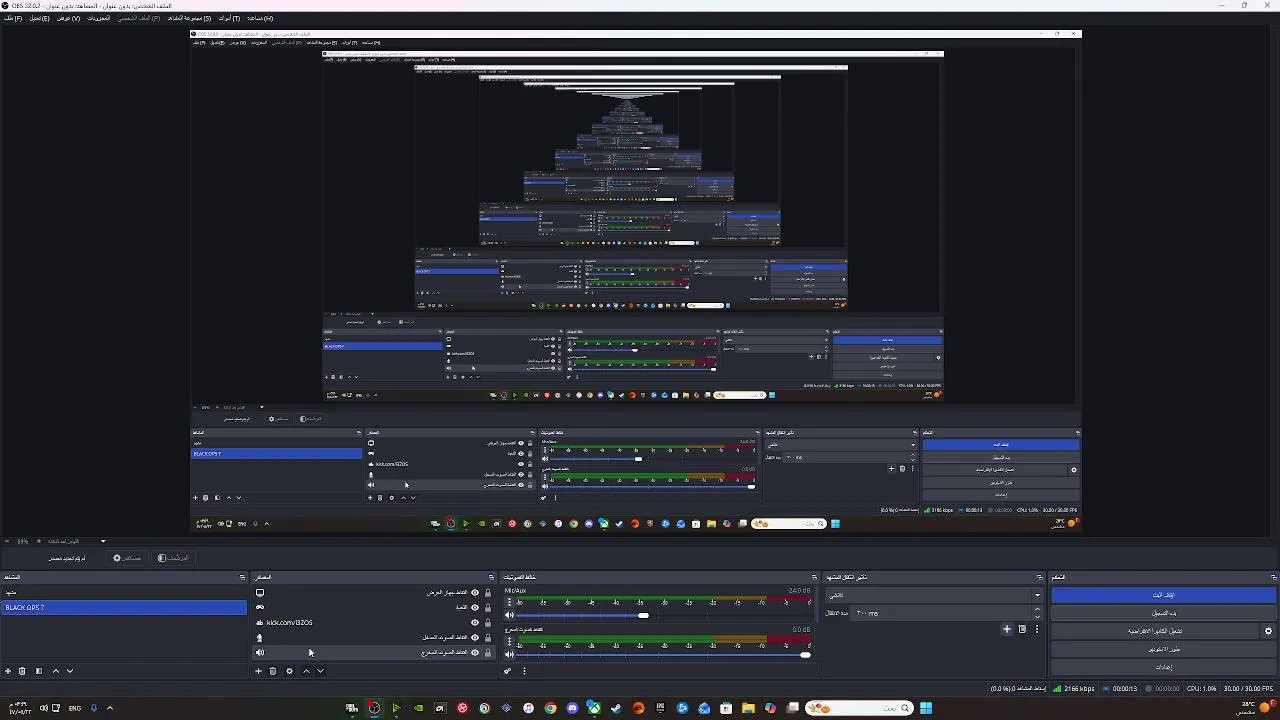Select BLACK OPS 7 scene
Image resolution: width=1280 pixels, height=720 pixels.
(124, 607)
